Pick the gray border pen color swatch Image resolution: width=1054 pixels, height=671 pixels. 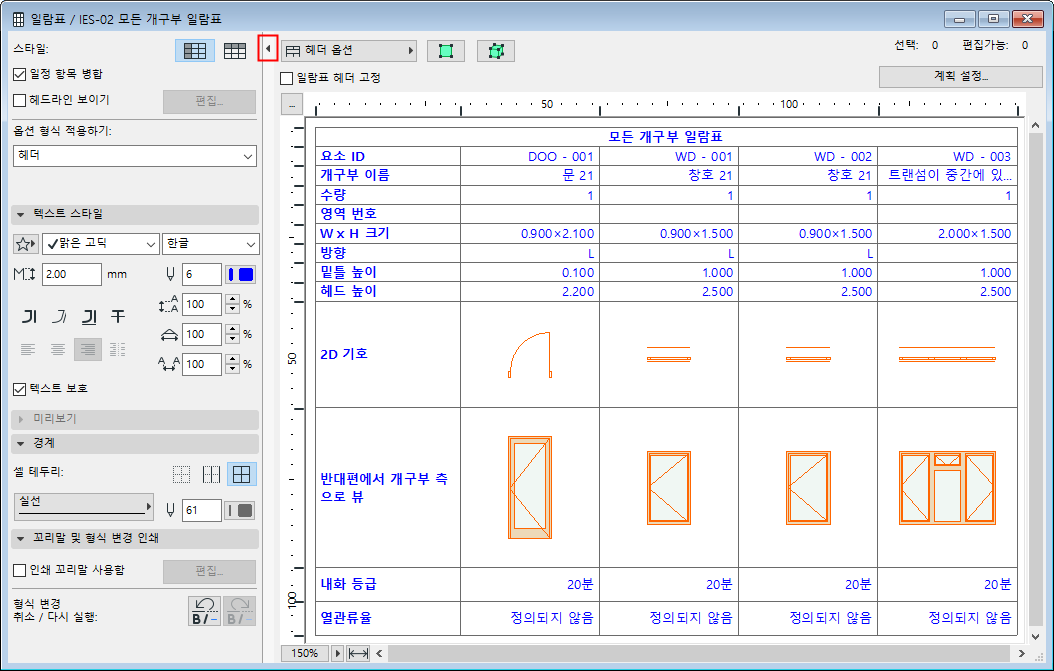[x=240, y=510]
